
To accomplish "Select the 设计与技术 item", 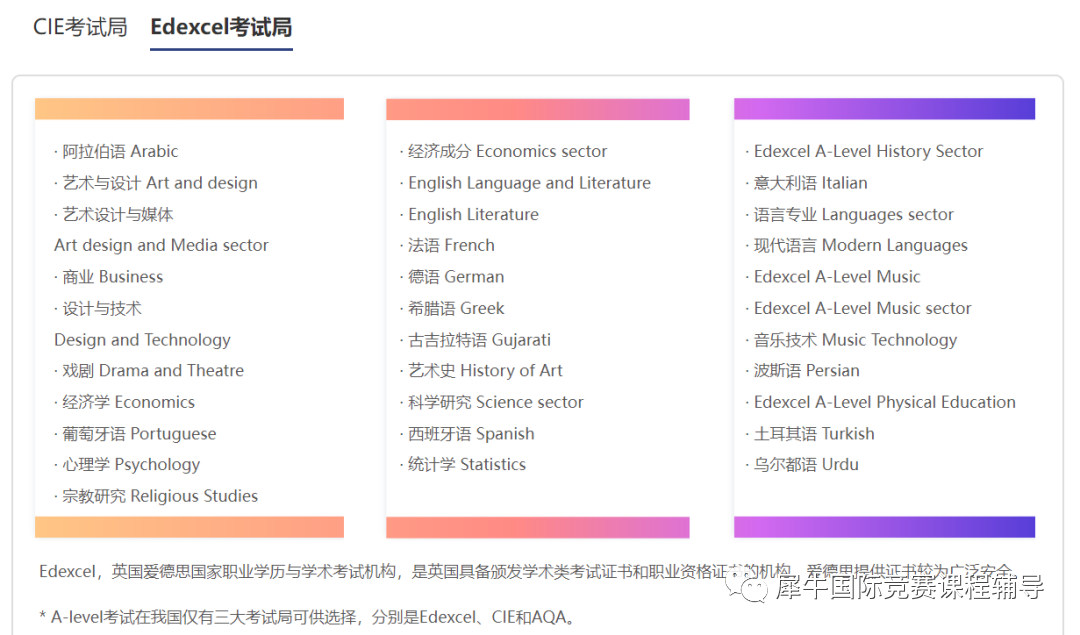I will point(102,309).
